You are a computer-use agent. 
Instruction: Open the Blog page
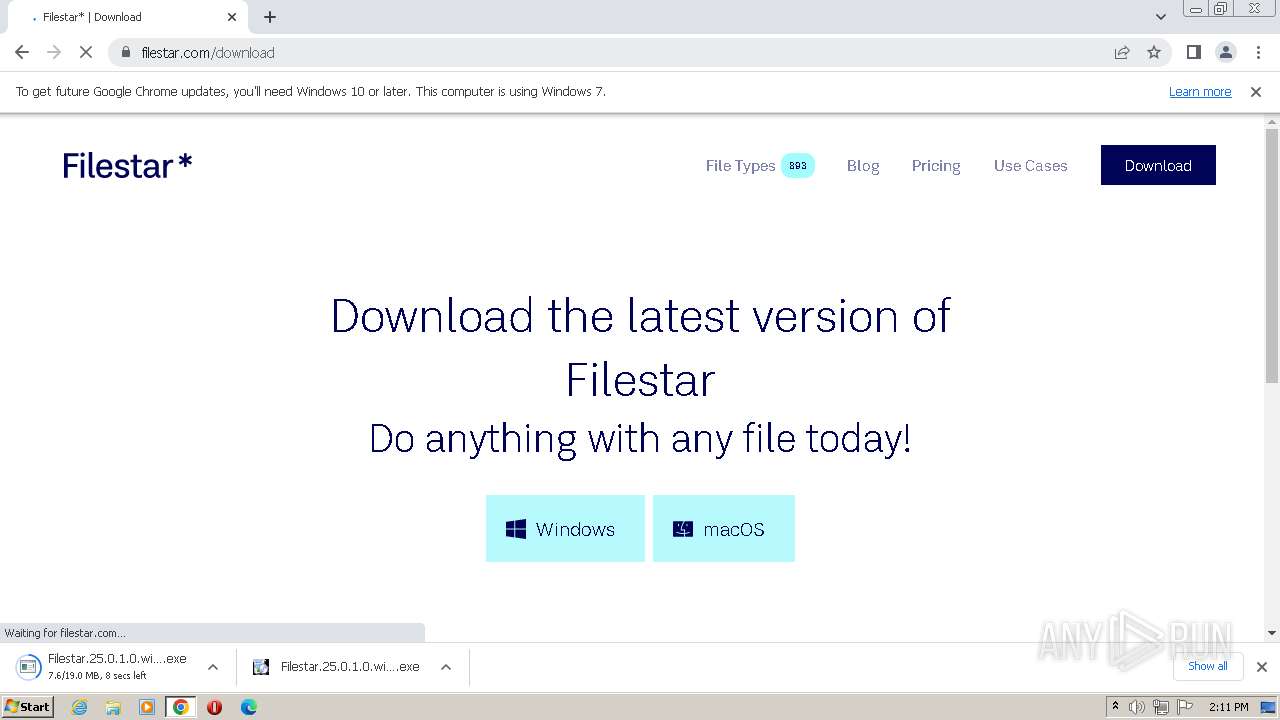point(863,166)
